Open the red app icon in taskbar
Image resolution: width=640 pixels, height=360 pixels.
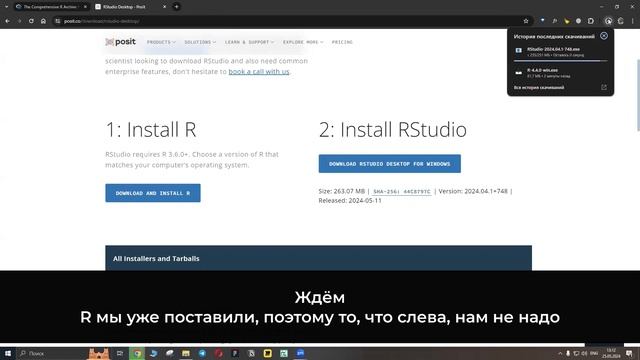click(218, 353)
